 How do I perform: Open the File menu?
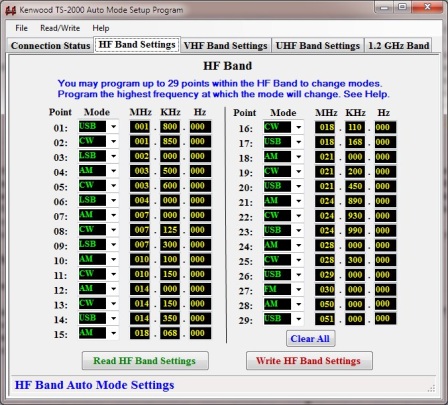coord(21,28)
